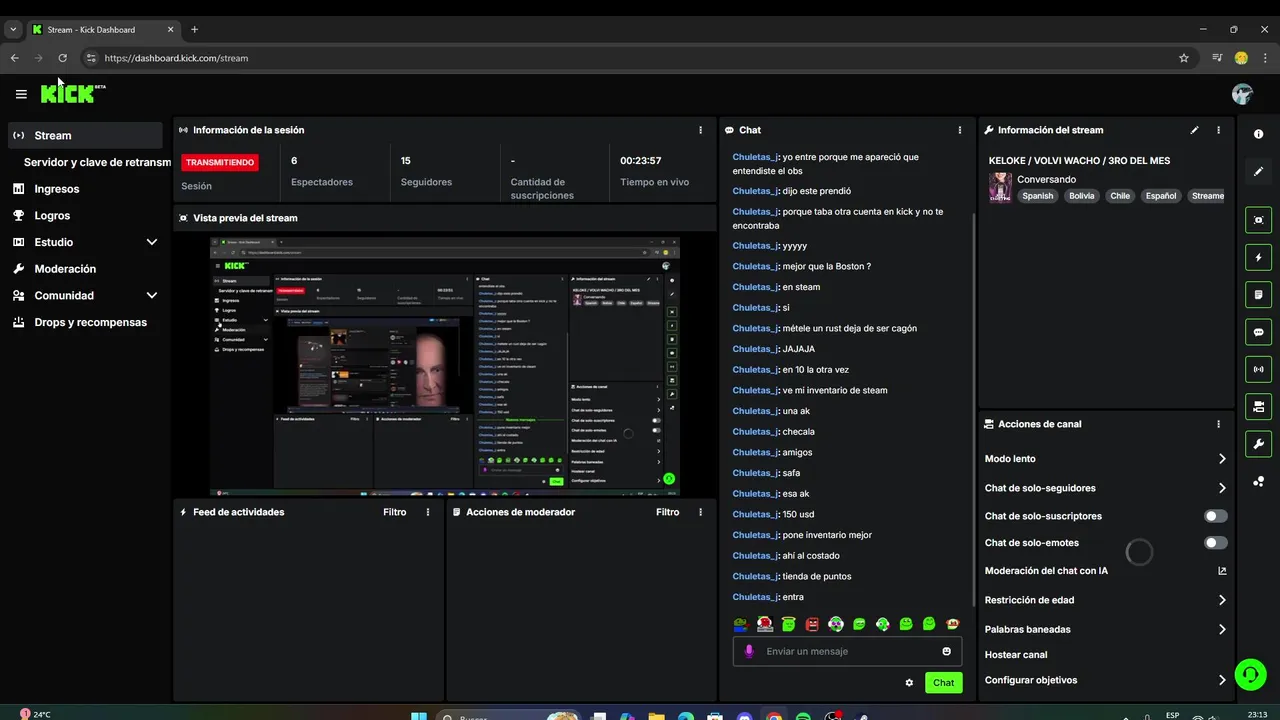Click the browser address bar URL
This screenshot has width=1280, height=720.
pos(176,58)
